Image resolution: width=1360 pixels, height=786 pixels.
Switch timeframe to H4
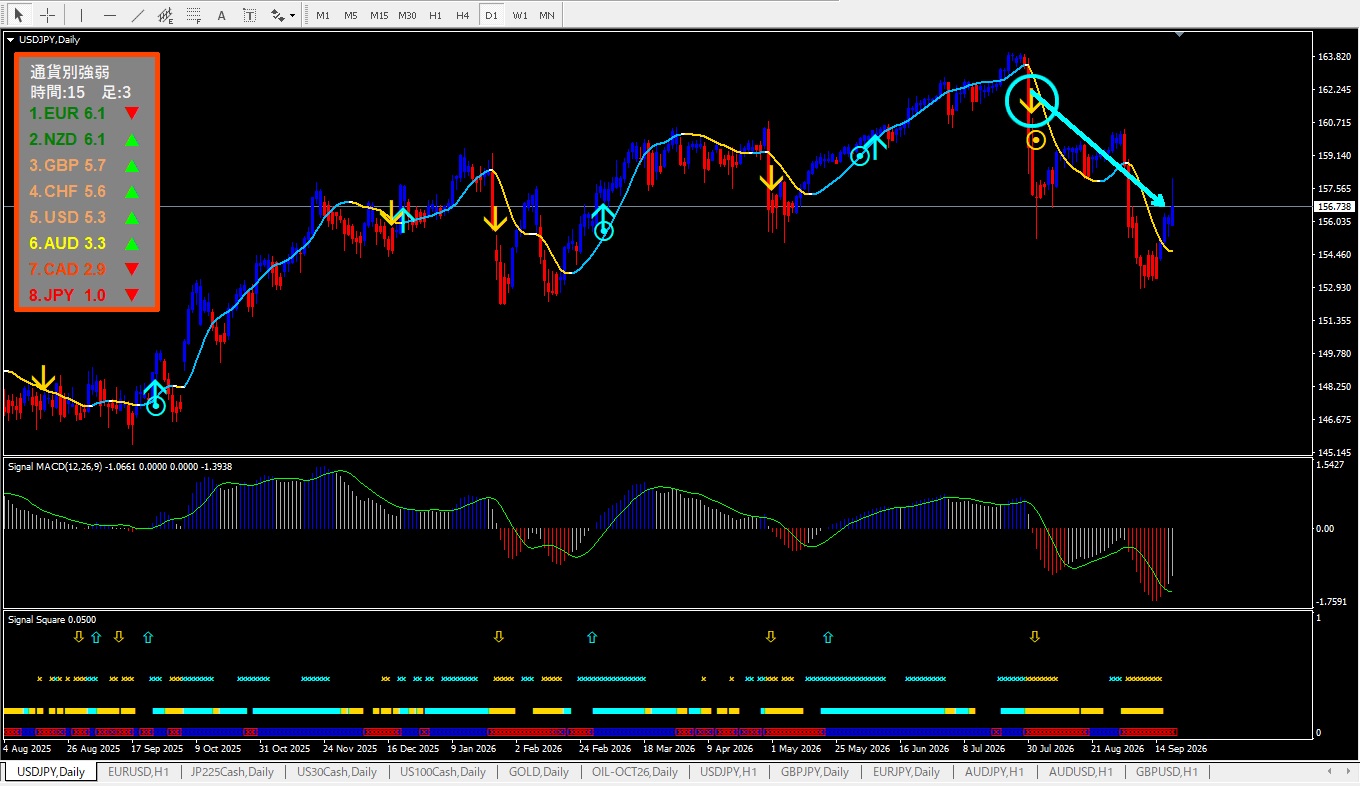(x=462, y=15)
